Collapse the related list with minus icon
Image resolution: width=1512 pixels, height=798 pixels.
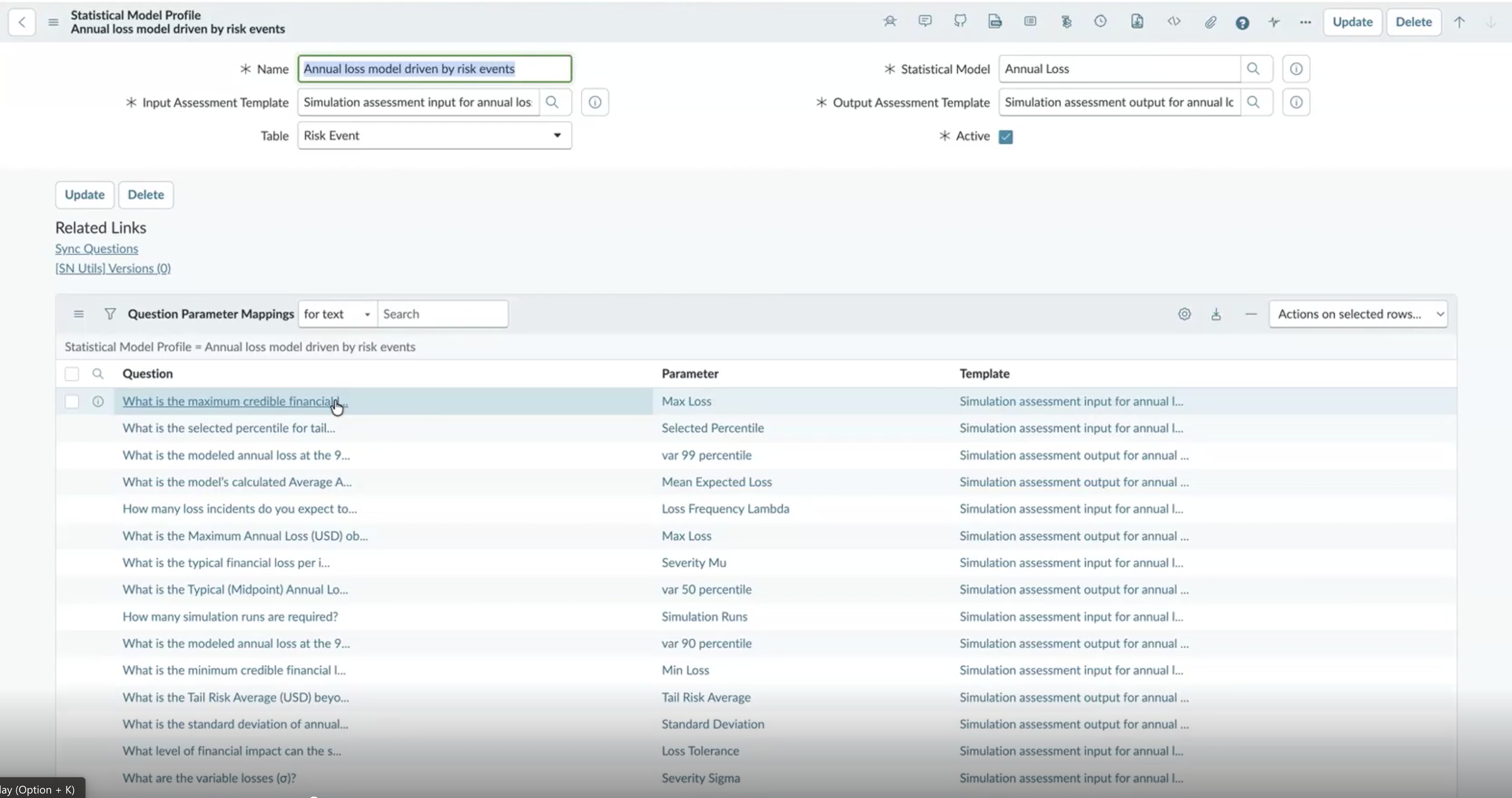click(x=1251, y=314)
